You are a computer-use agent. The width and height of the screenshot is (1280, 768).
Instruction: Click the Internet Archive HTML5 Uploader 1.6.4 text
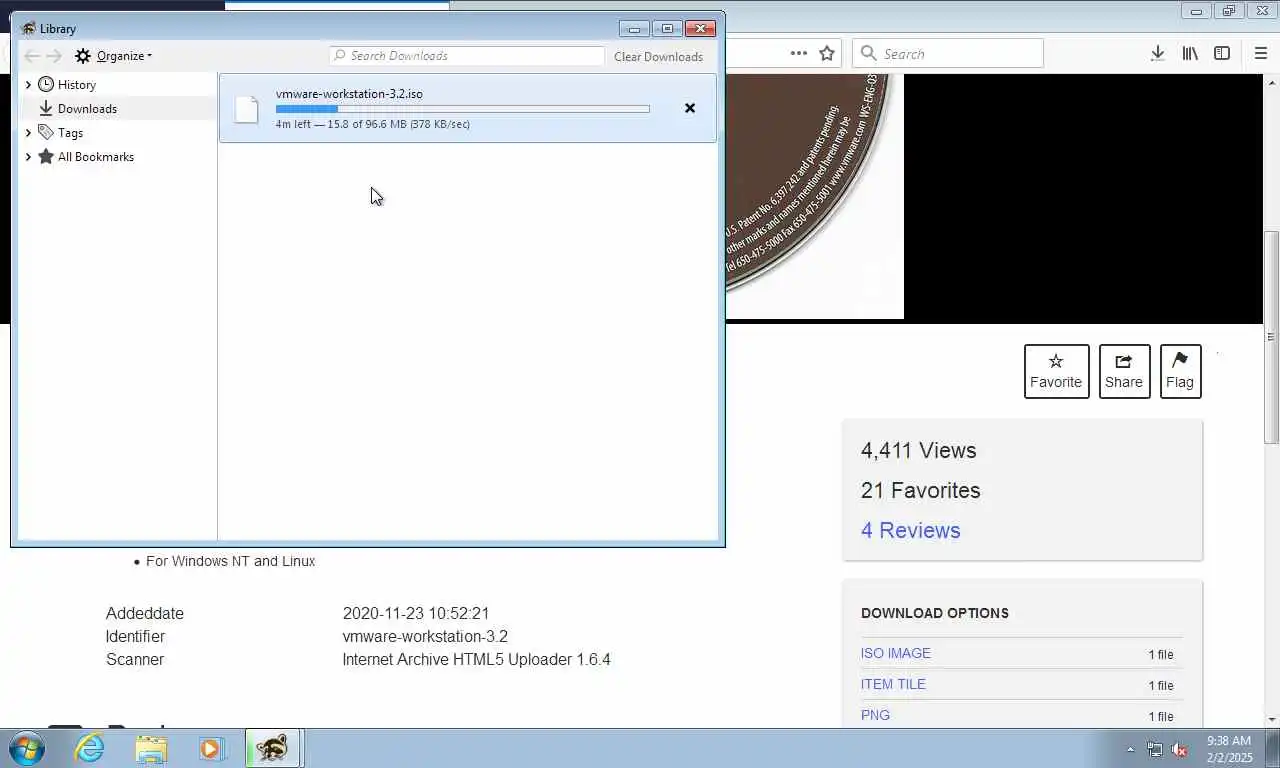(x=476, y=659)
